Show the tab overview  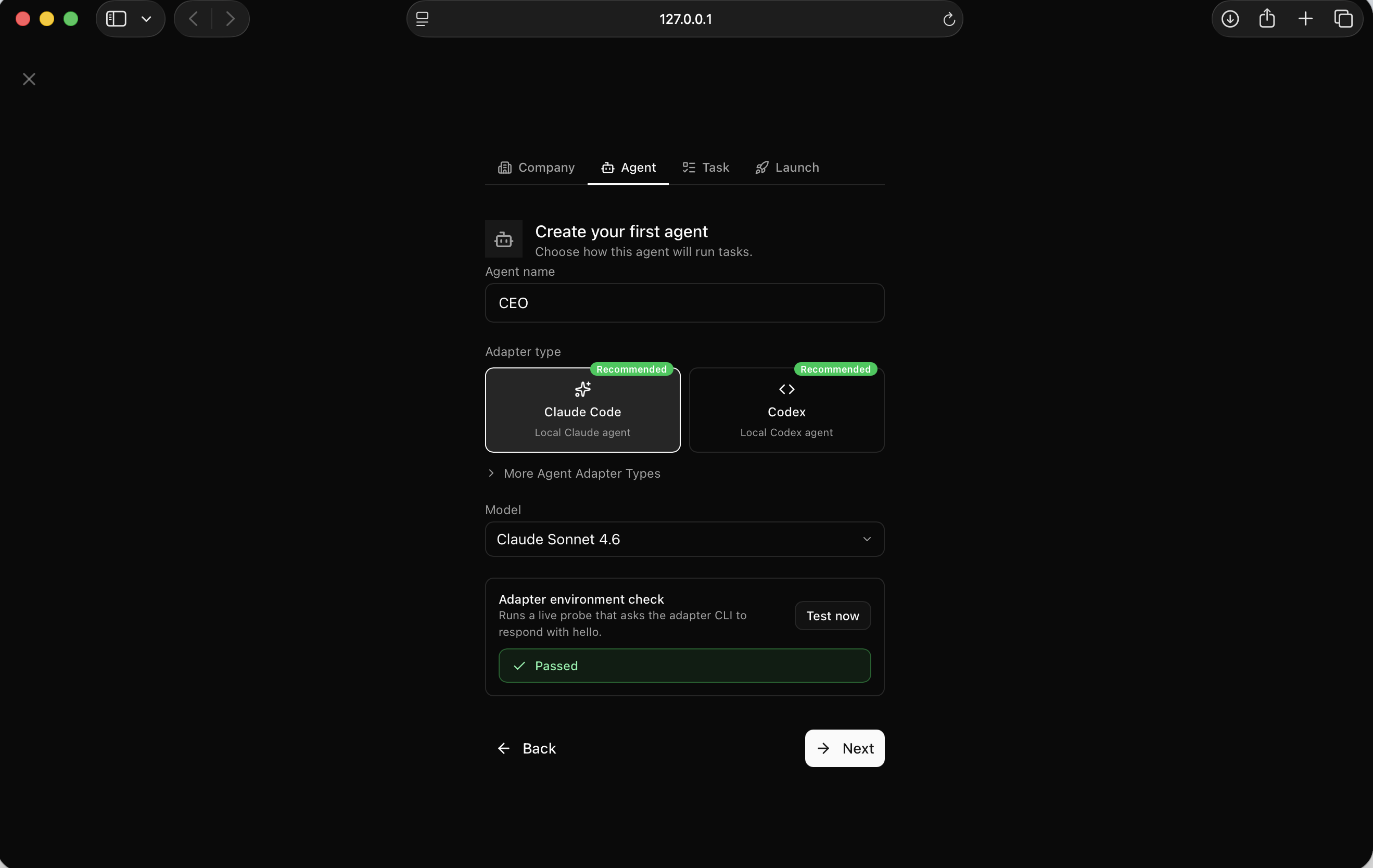tap(1344, 18)
